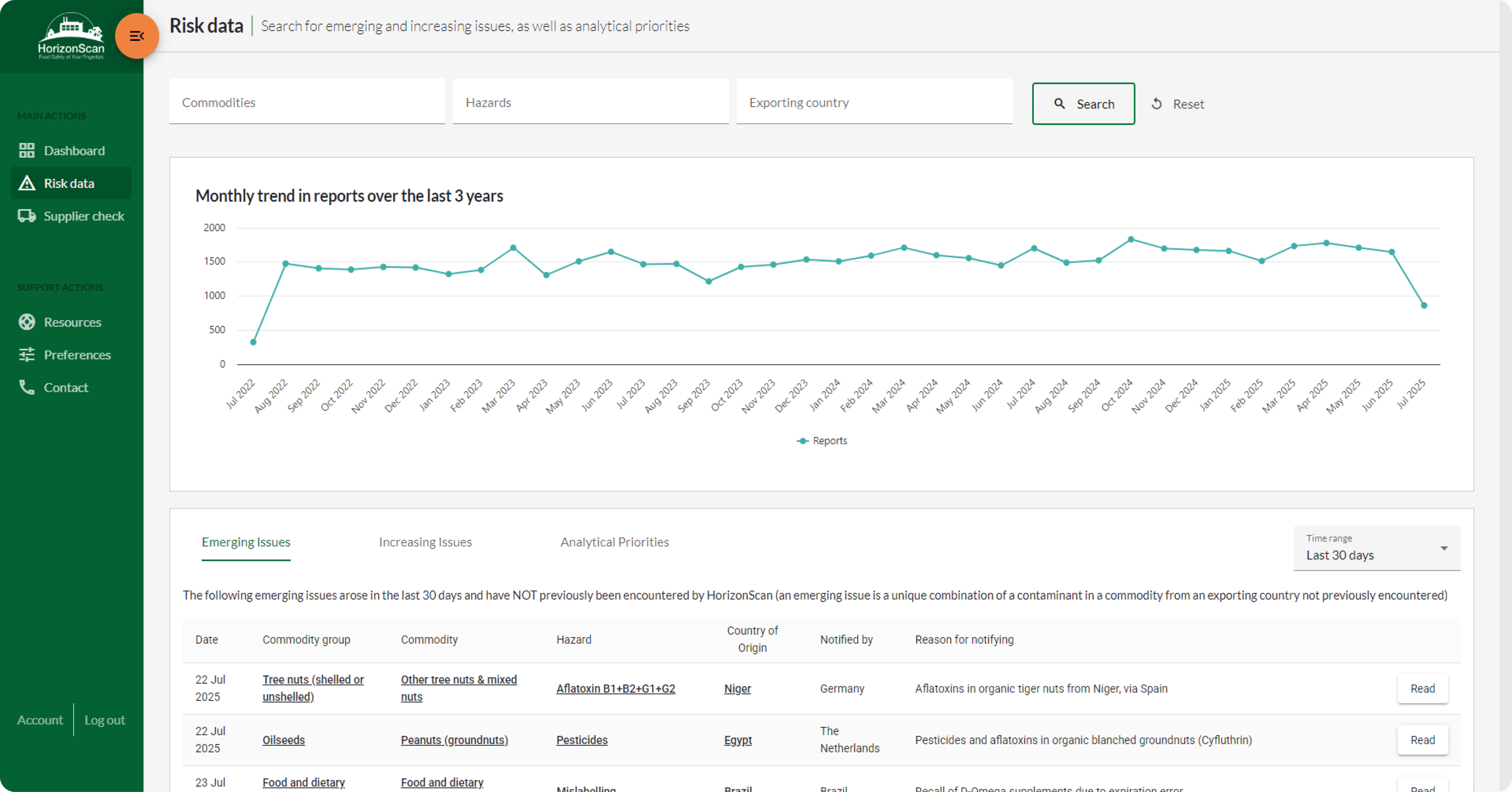Click Read for the Niger tiger nuts row
The image size is (1512, 792).
coord(1422,689)
